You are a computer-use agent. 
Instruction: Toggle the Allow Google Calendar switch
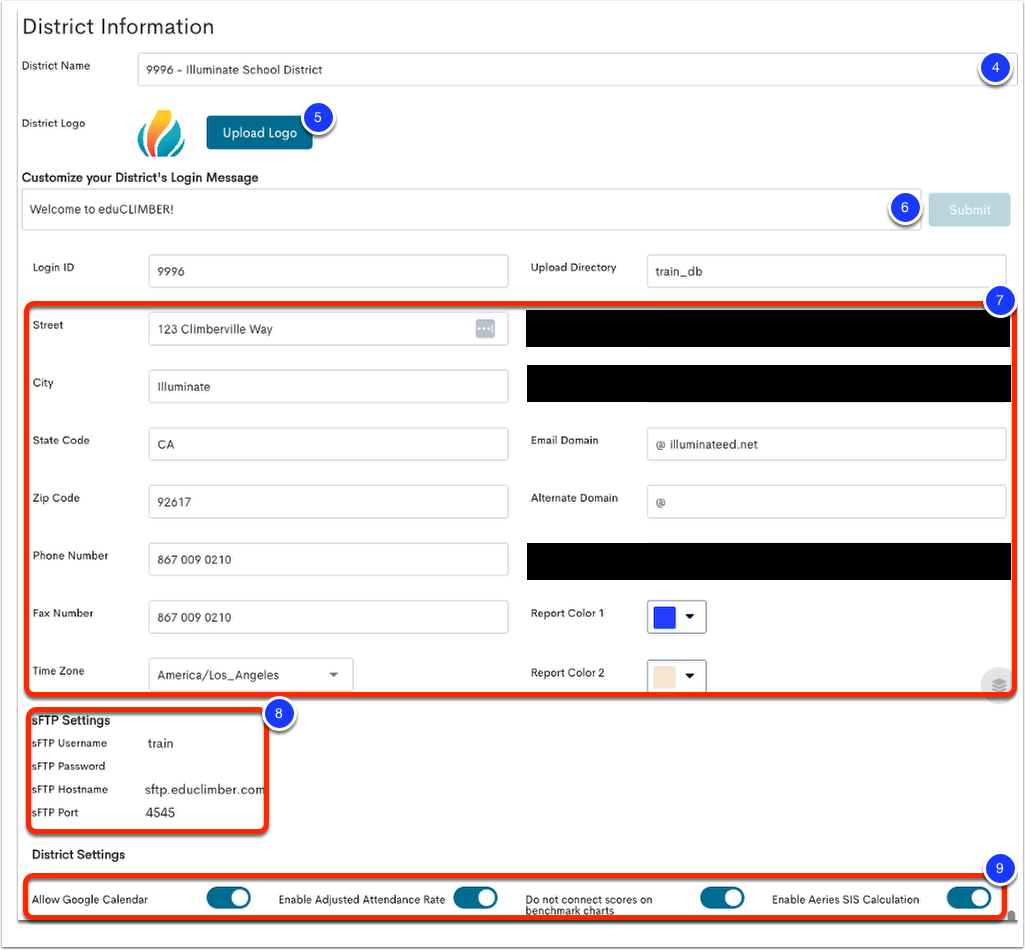[x=229, y=898]
